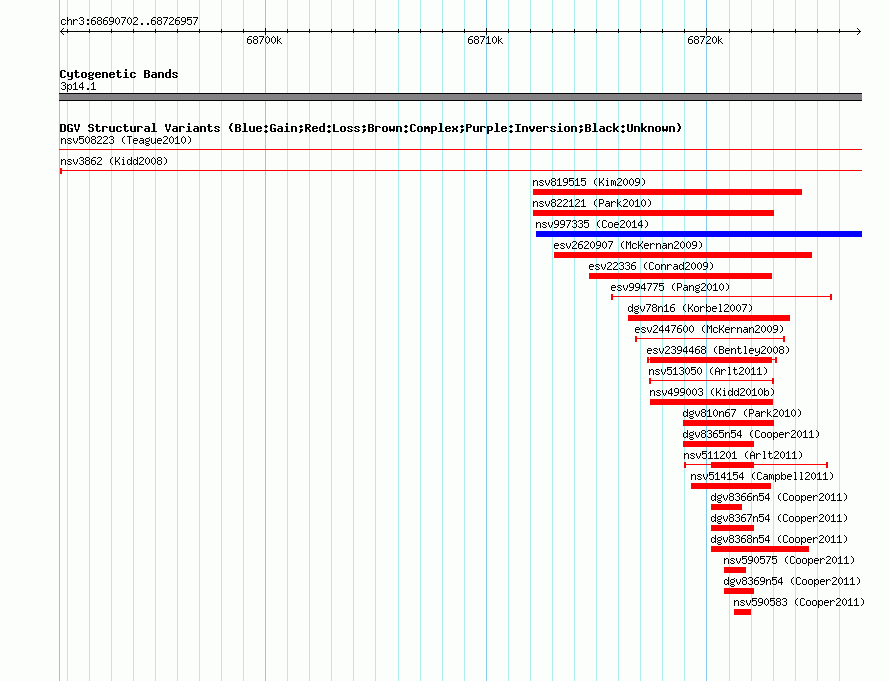Click the chr3:68690702..68726957 coordinates text
Viewport: 890px width, 681px height.
129,22
